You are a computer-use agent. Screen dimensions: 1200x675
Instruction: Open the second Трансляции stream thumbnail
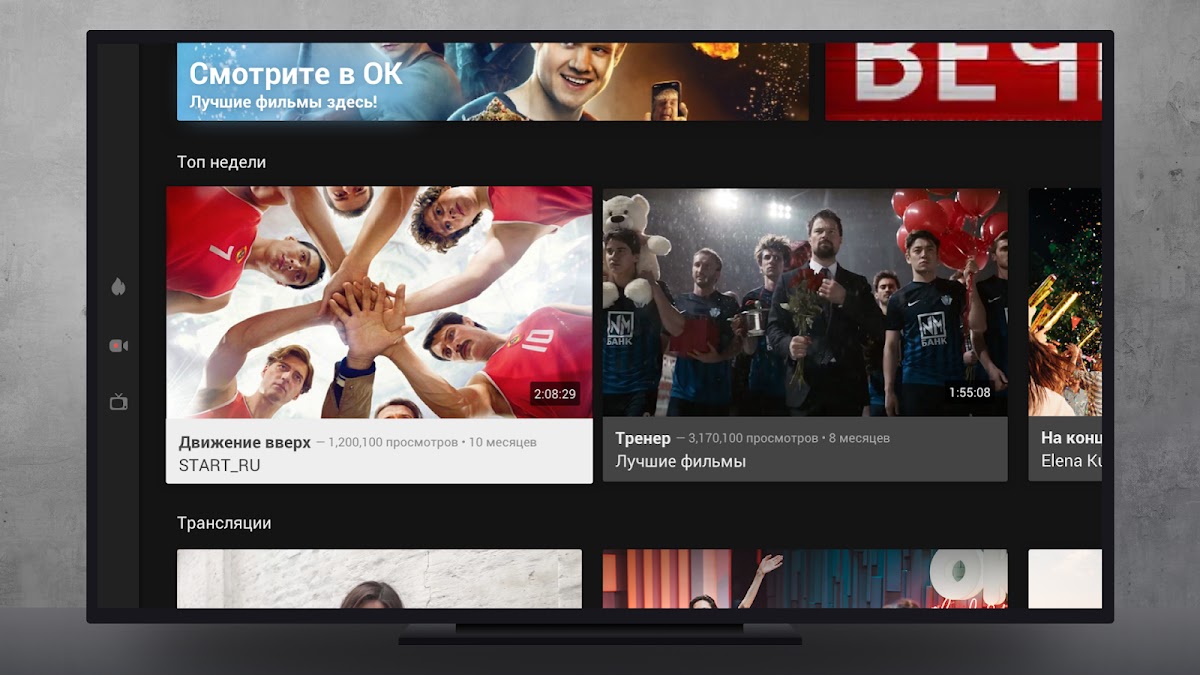point(805,578)
